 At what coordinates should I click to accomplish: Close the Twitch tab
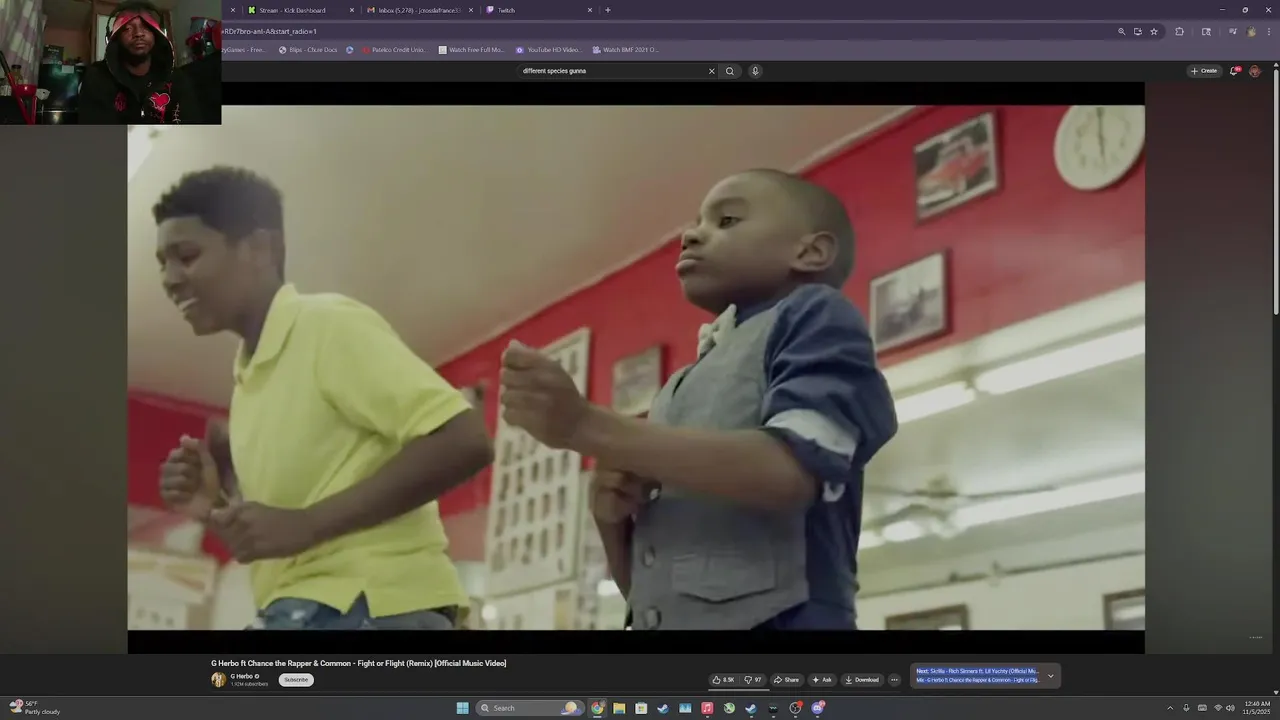click(x=590, y=10)
